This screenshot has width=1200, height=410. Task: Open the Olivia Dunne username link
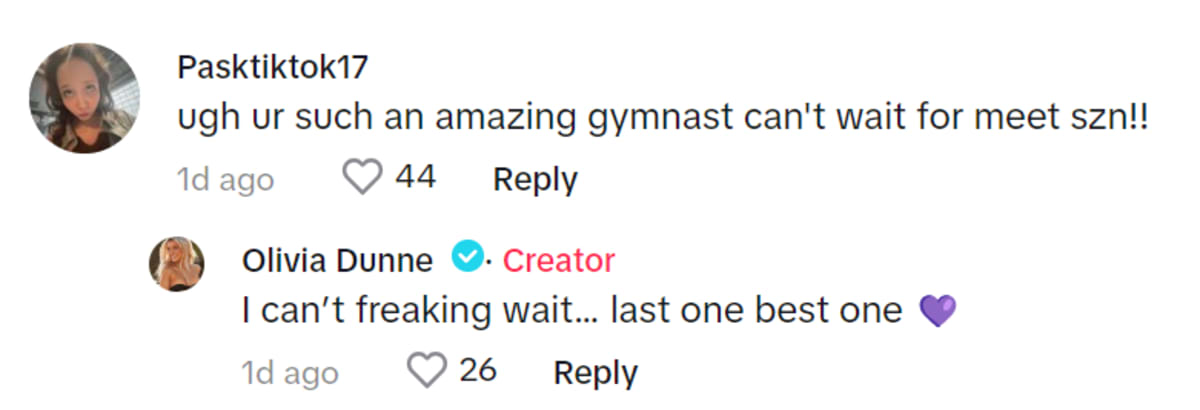337,260
